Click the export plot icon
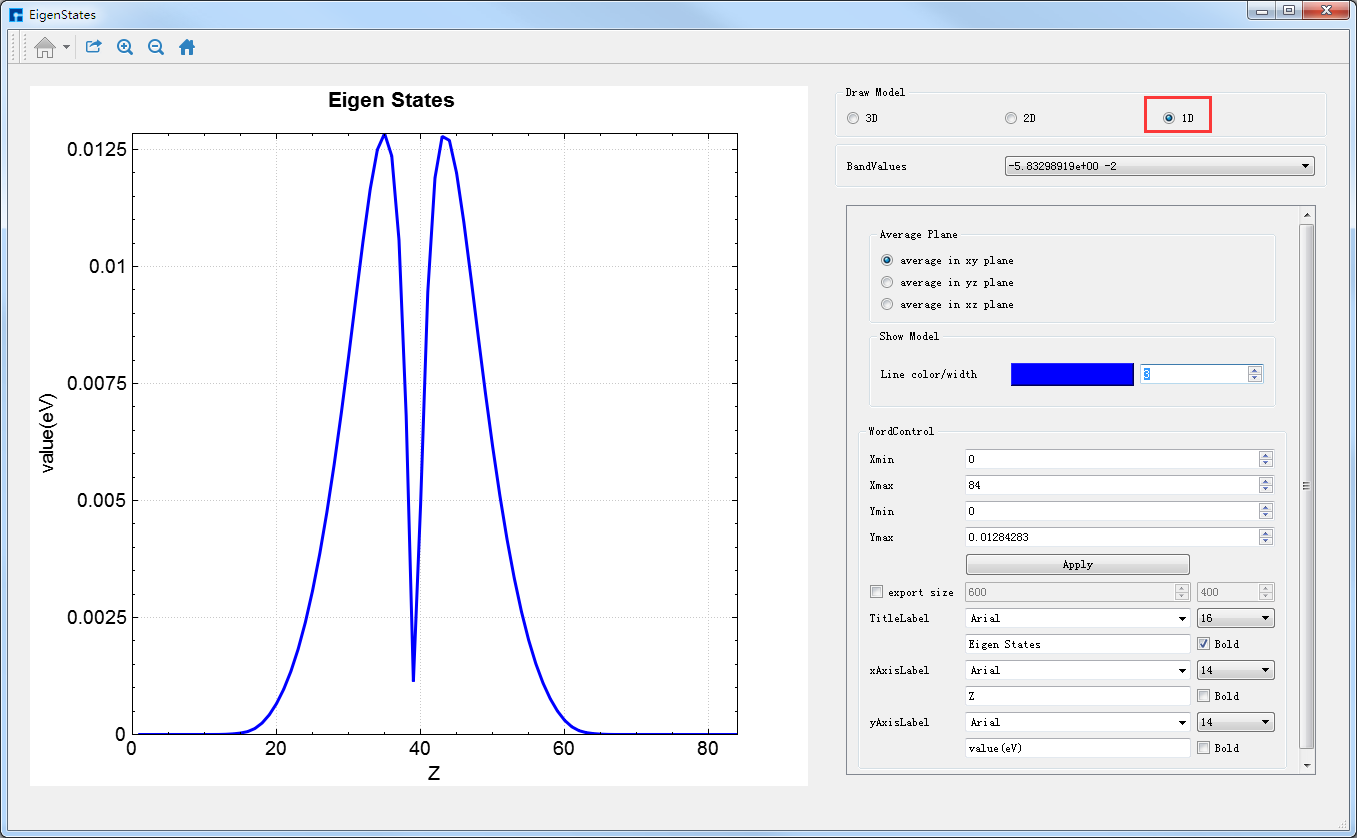 (x=93, y=47)
